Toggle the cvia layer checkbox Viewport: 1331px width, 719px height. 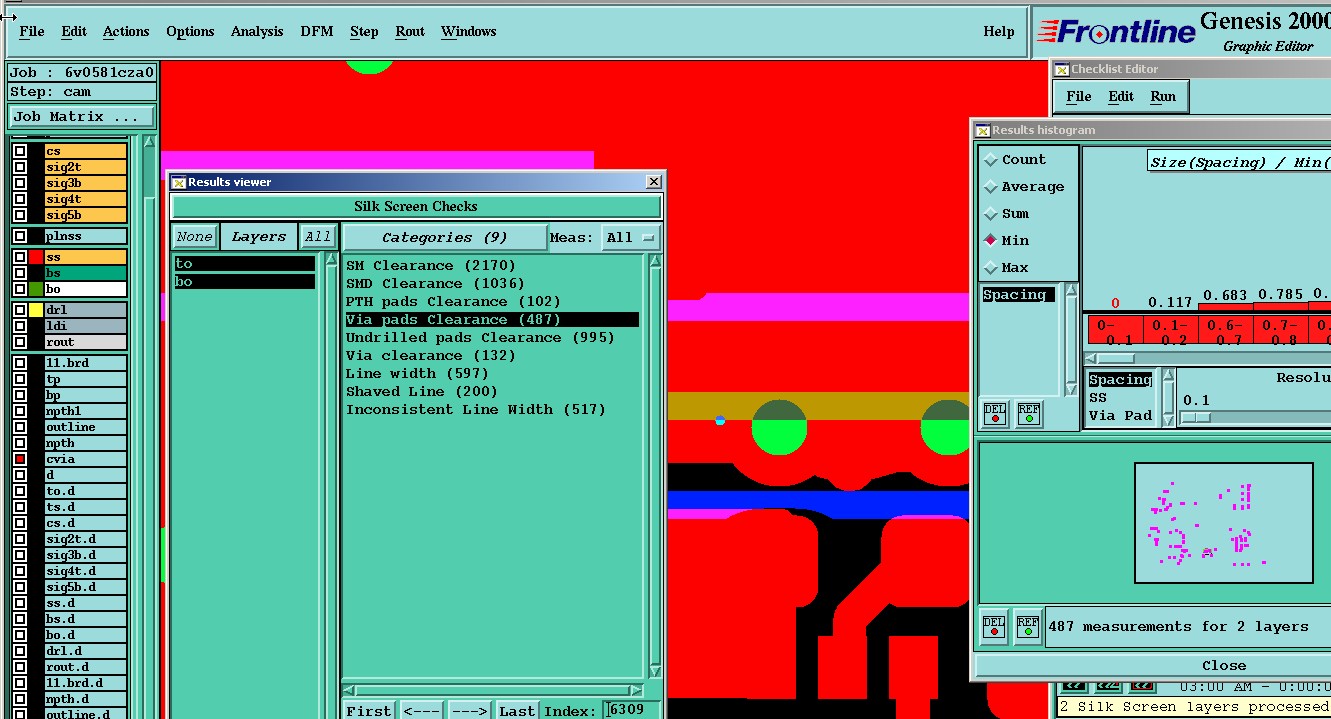[x=20, y=459]
